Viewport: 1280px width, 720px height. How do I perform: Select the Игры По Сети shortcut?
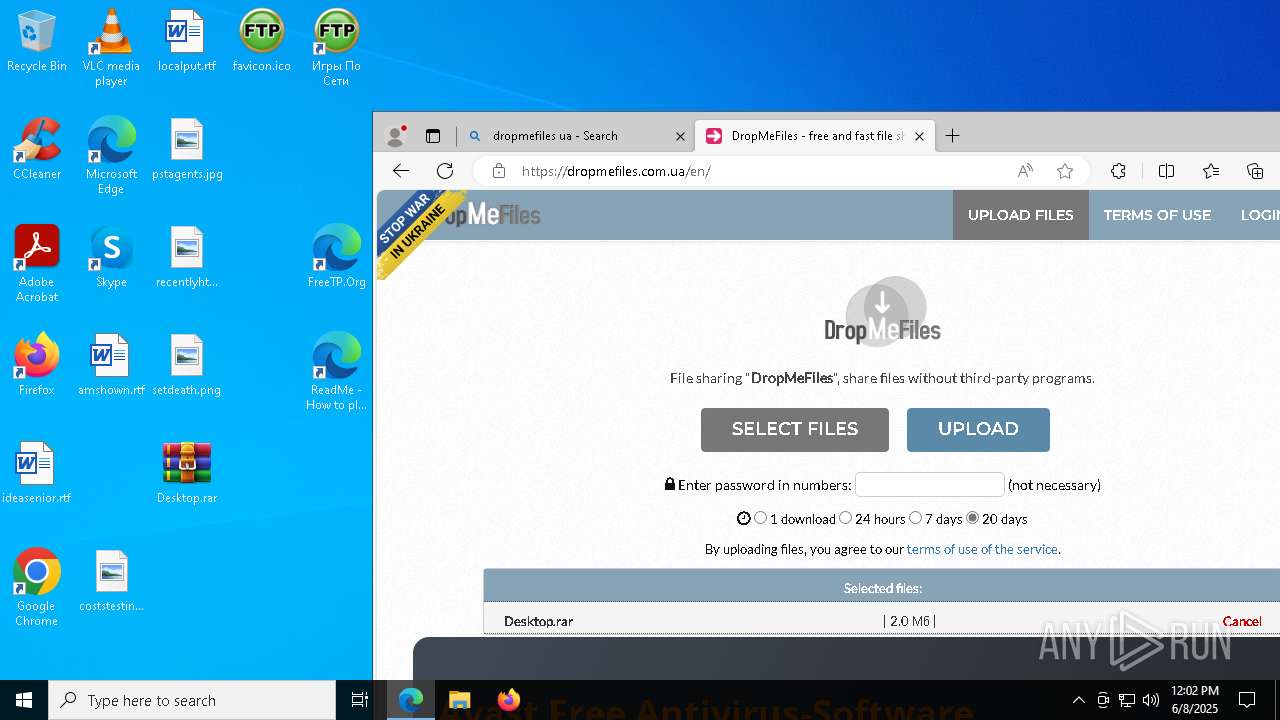click(x=336, y=47)
